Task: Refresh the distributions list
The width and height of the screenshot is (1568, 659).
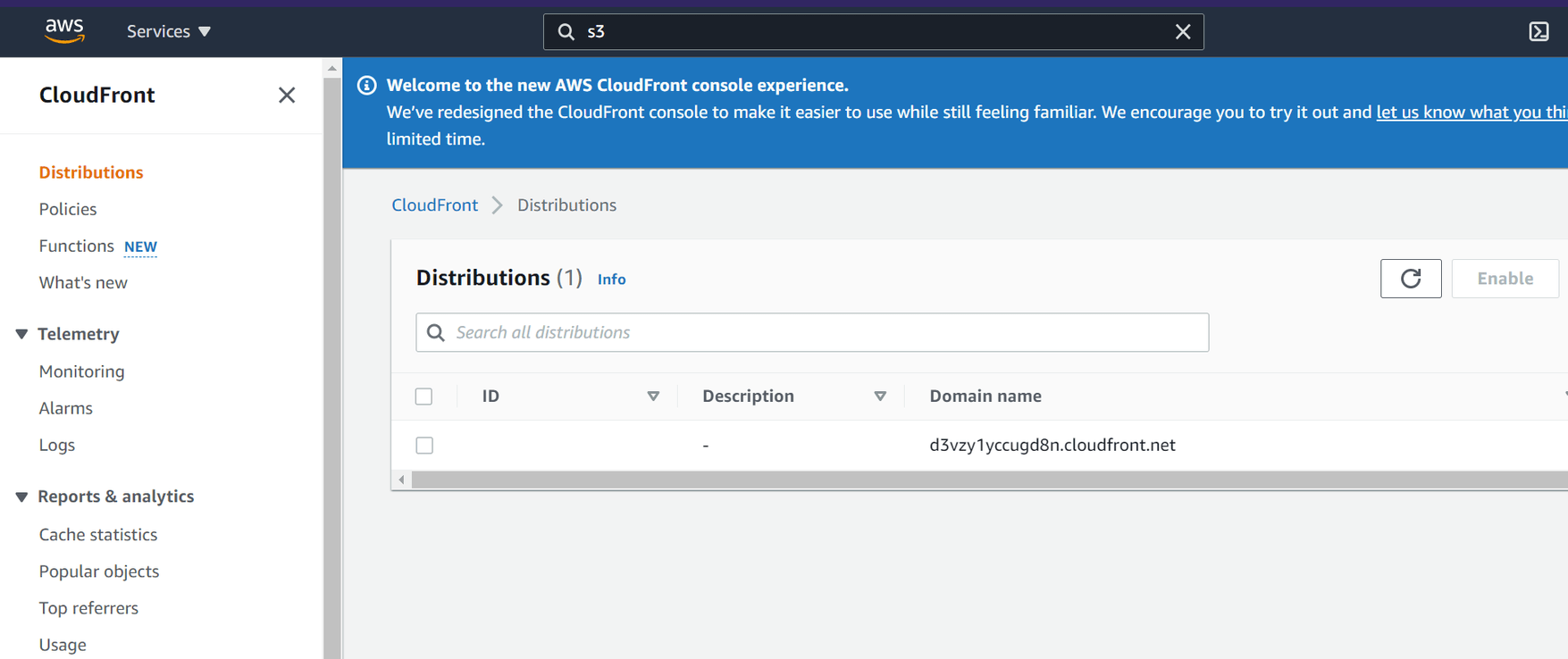Action: click(1411, 278)
